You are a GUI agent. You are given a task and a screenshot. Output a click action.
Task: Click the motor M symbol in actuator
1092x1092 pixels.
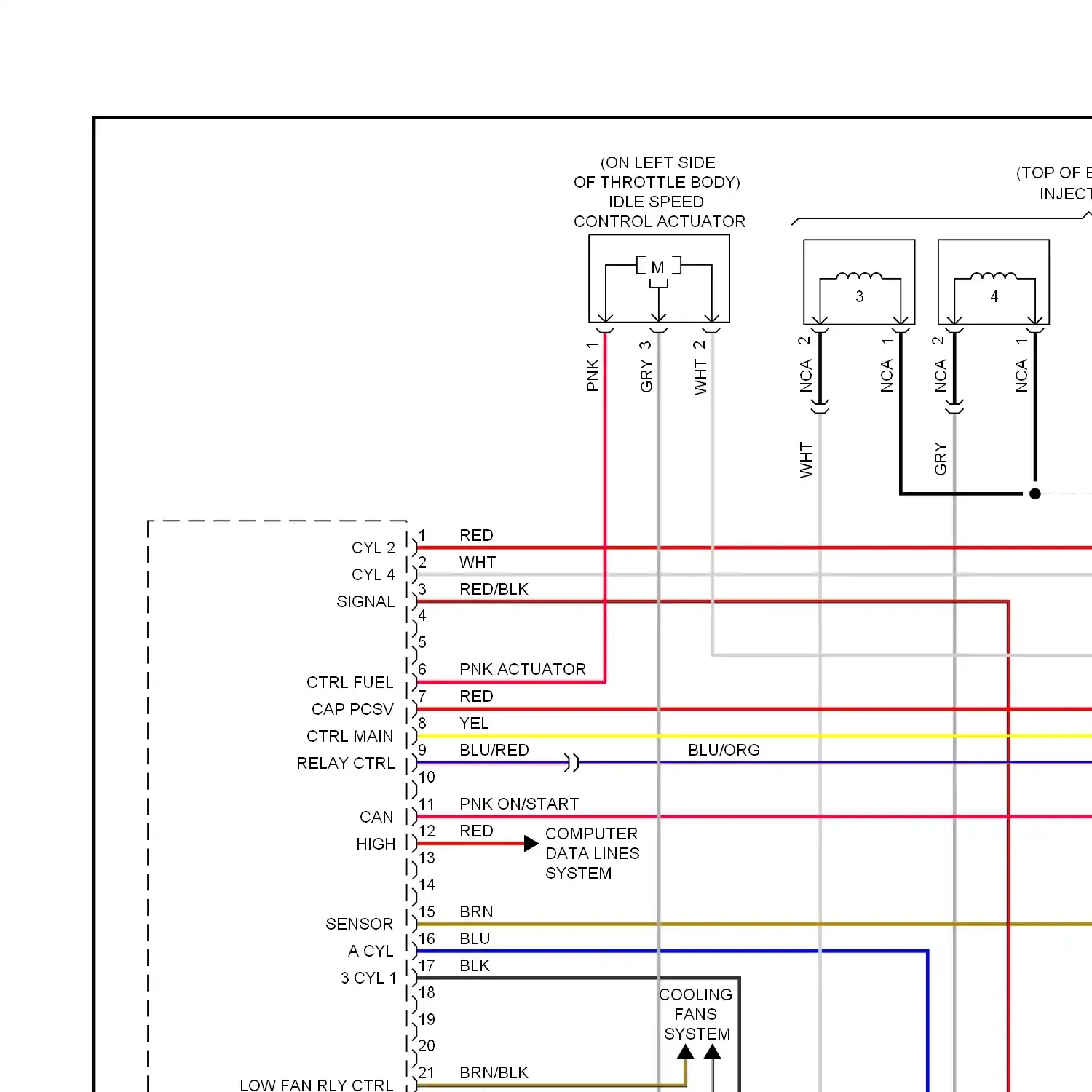point(658,267)
